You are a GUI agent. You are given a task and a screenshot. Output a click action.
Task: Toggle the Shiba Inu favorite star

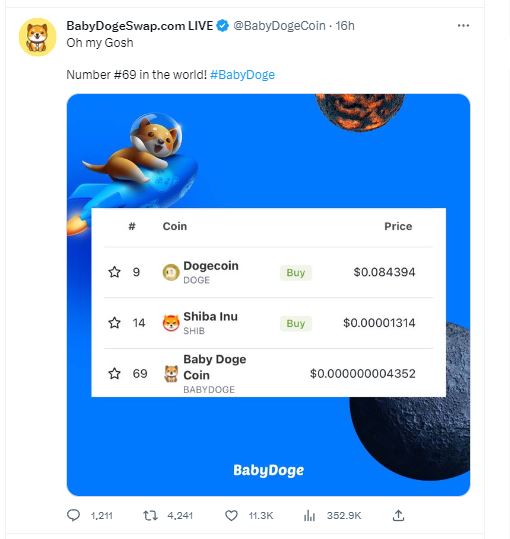114,322
